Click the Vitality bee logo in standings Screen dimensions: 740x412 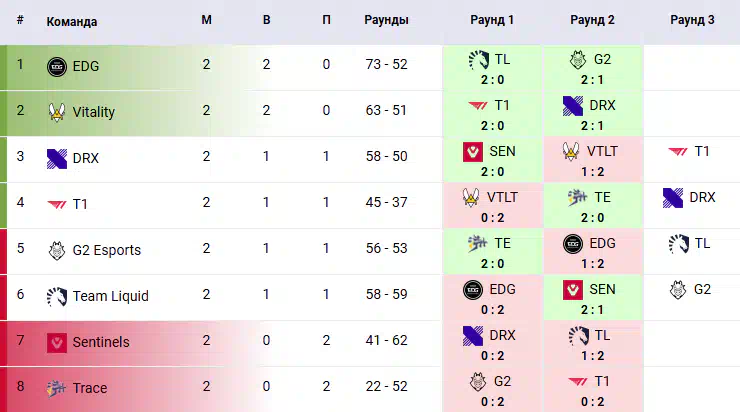click(x=57, y=112)
